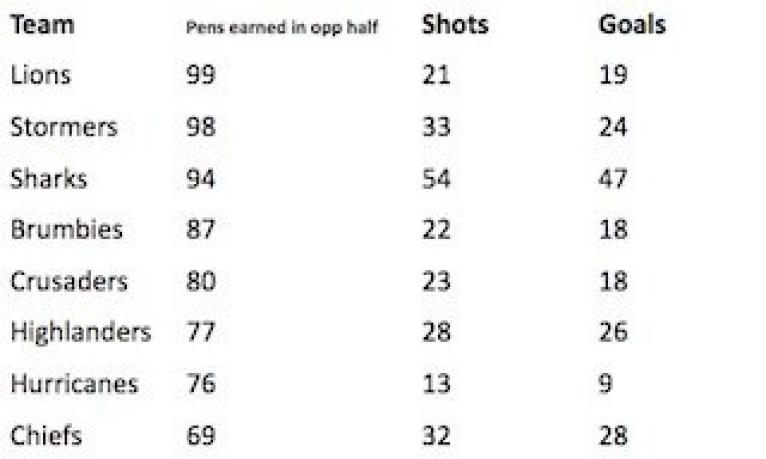Select the Highlanders team name

[80, 332]
